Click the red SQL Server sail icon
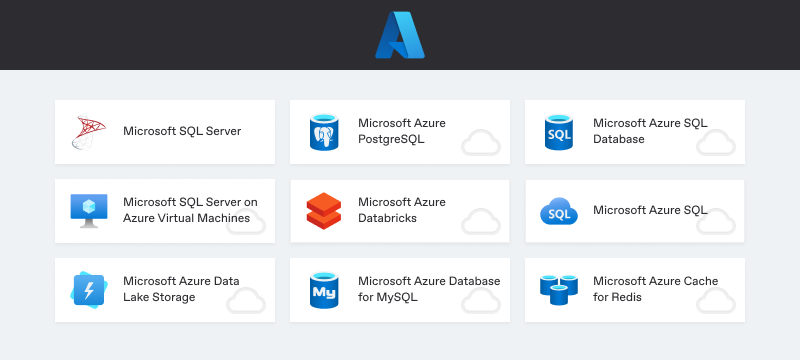800x360 pixels. [88, 132]
